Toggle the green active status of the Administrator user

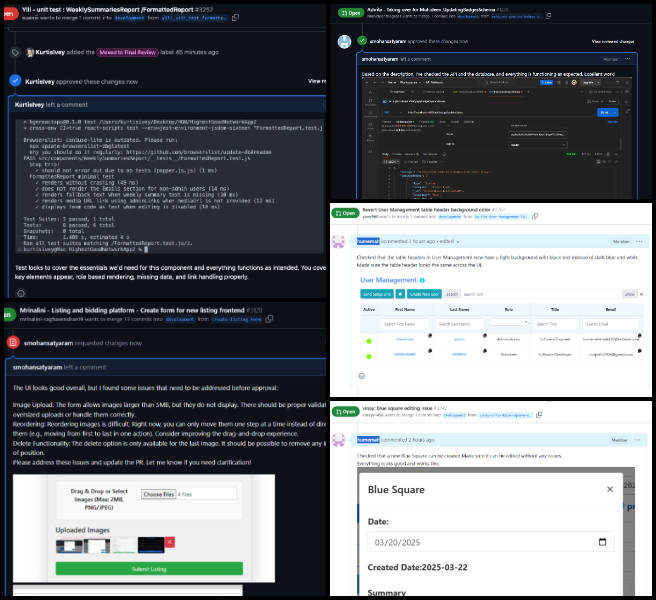(369, 341)
